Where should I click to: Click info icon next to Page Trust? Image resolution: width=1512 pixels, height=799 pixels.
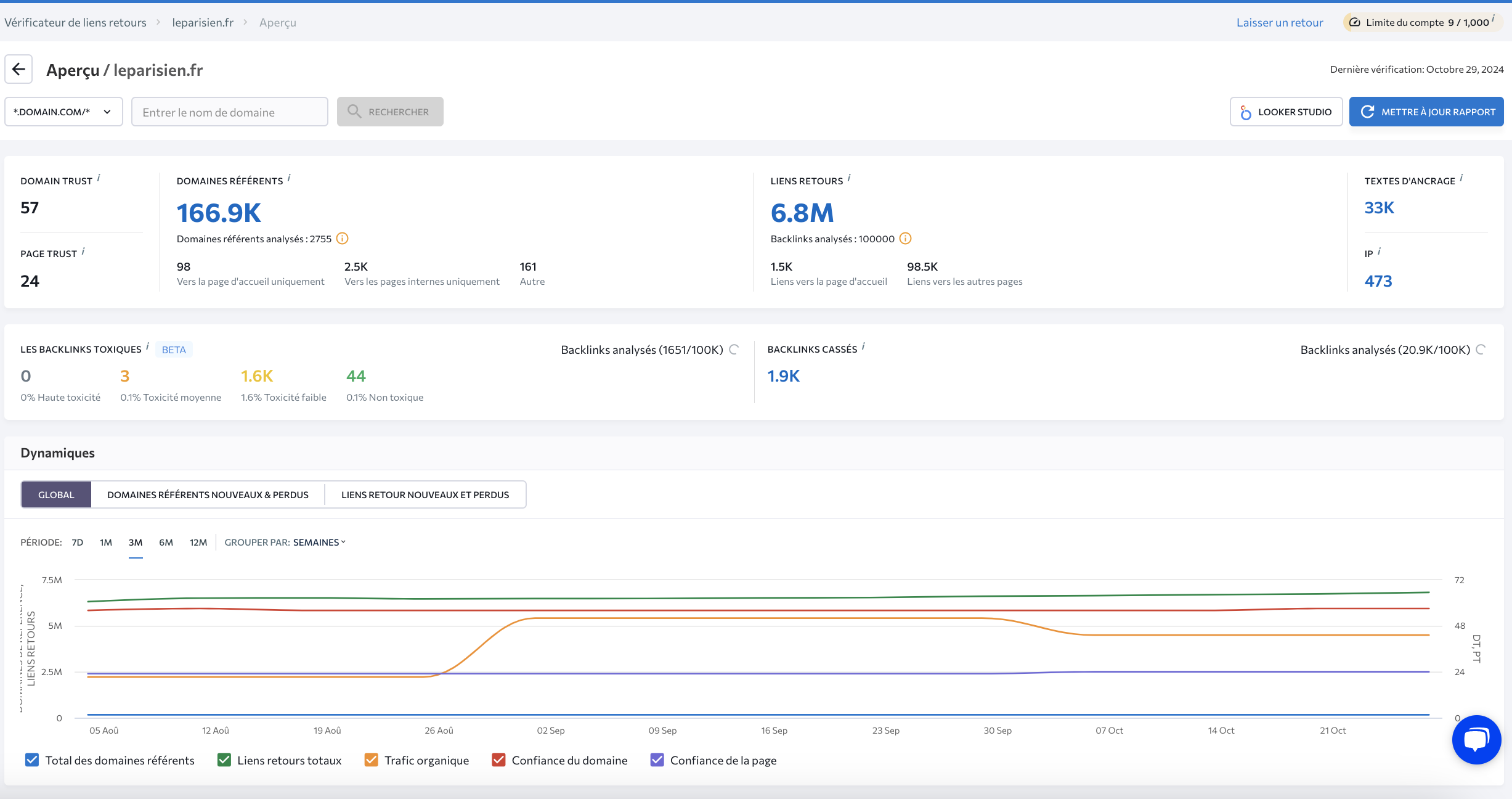point(83,251)
